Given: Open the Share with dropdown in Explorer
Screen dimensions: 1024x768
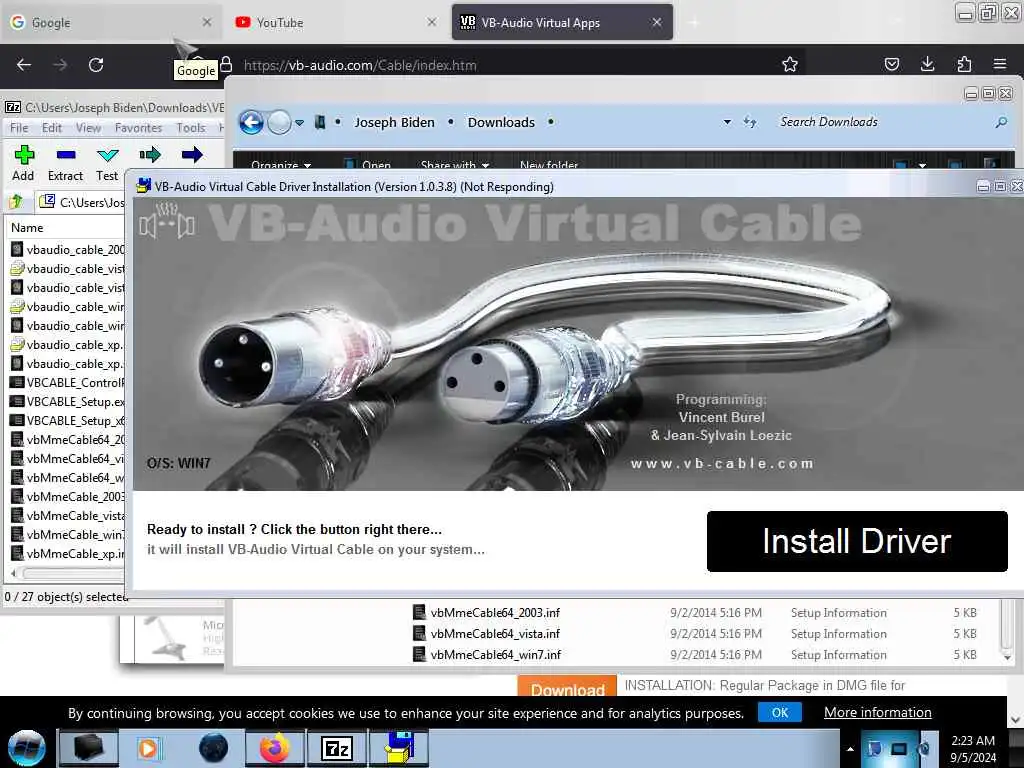Looking at the screenshot, I should click(455, 165).
